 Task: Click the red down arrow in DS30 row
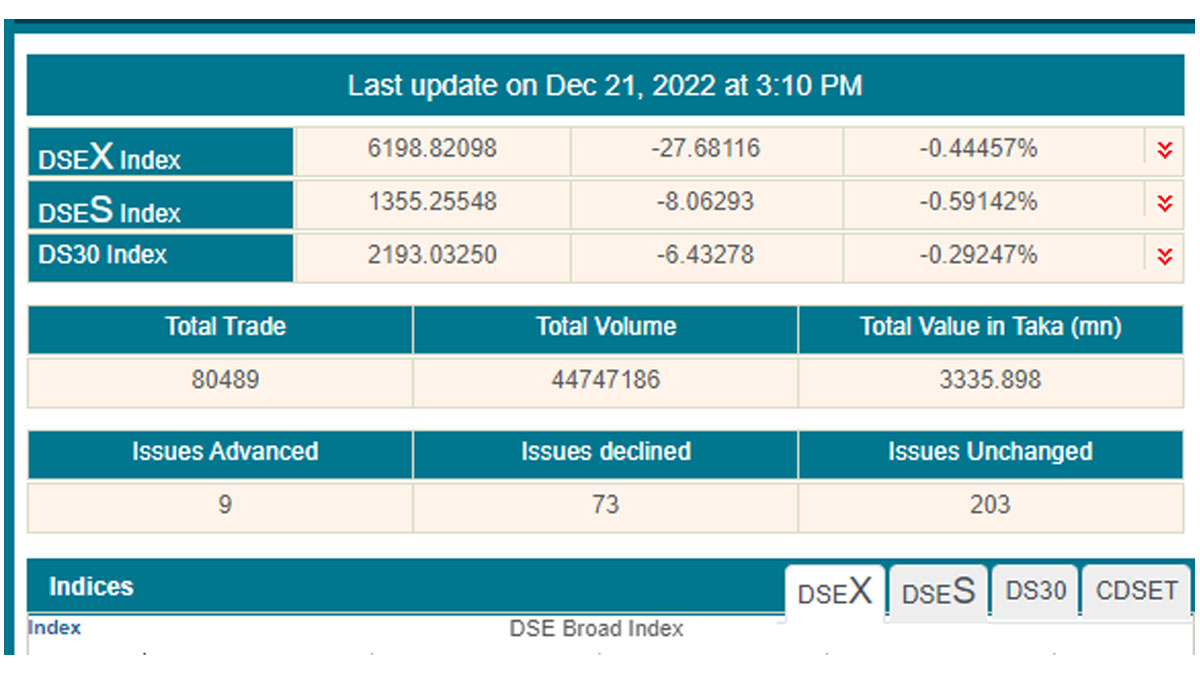click(x=1164, y=256)
